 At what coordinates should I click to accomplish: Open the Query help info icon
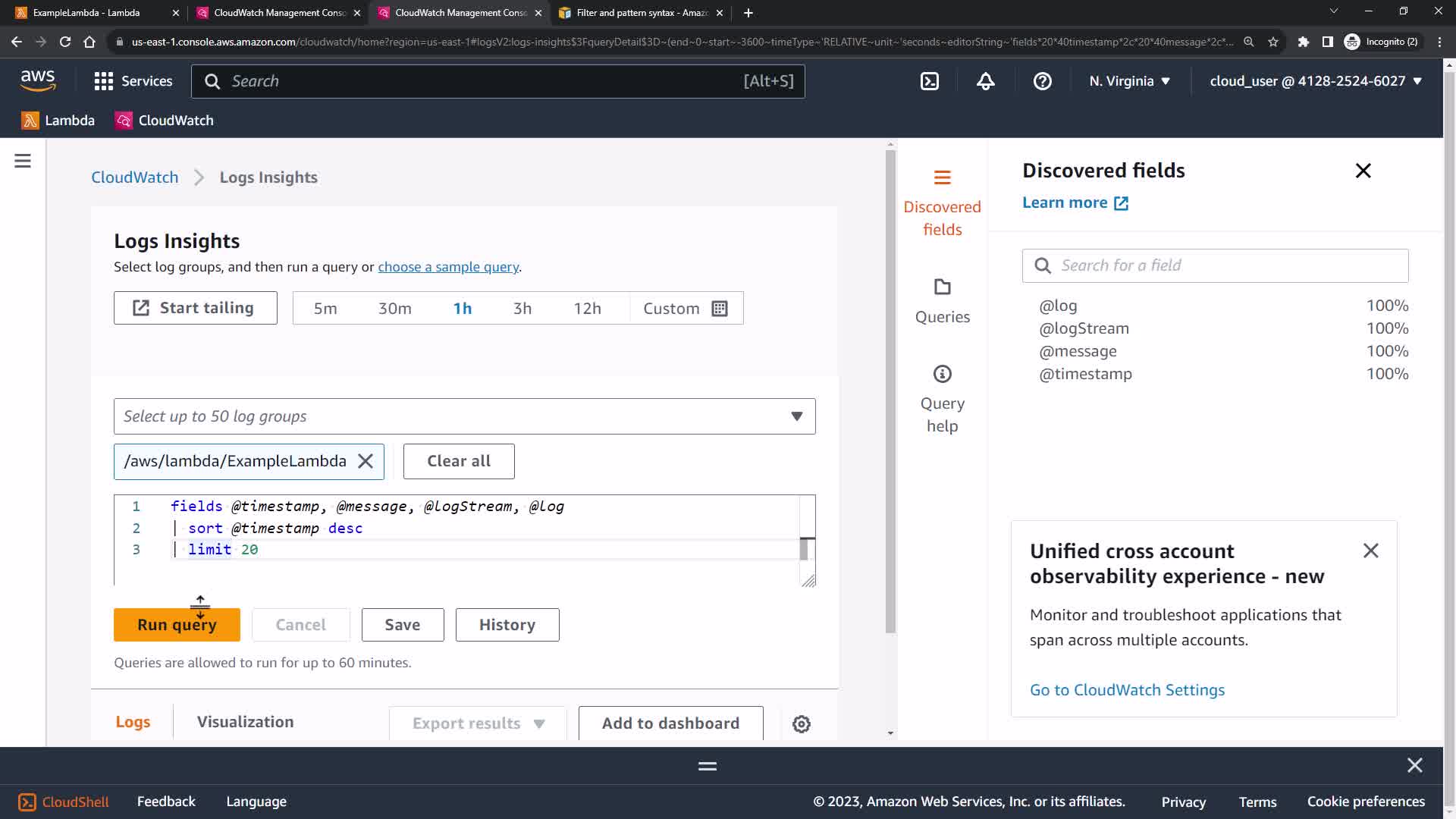942,374
